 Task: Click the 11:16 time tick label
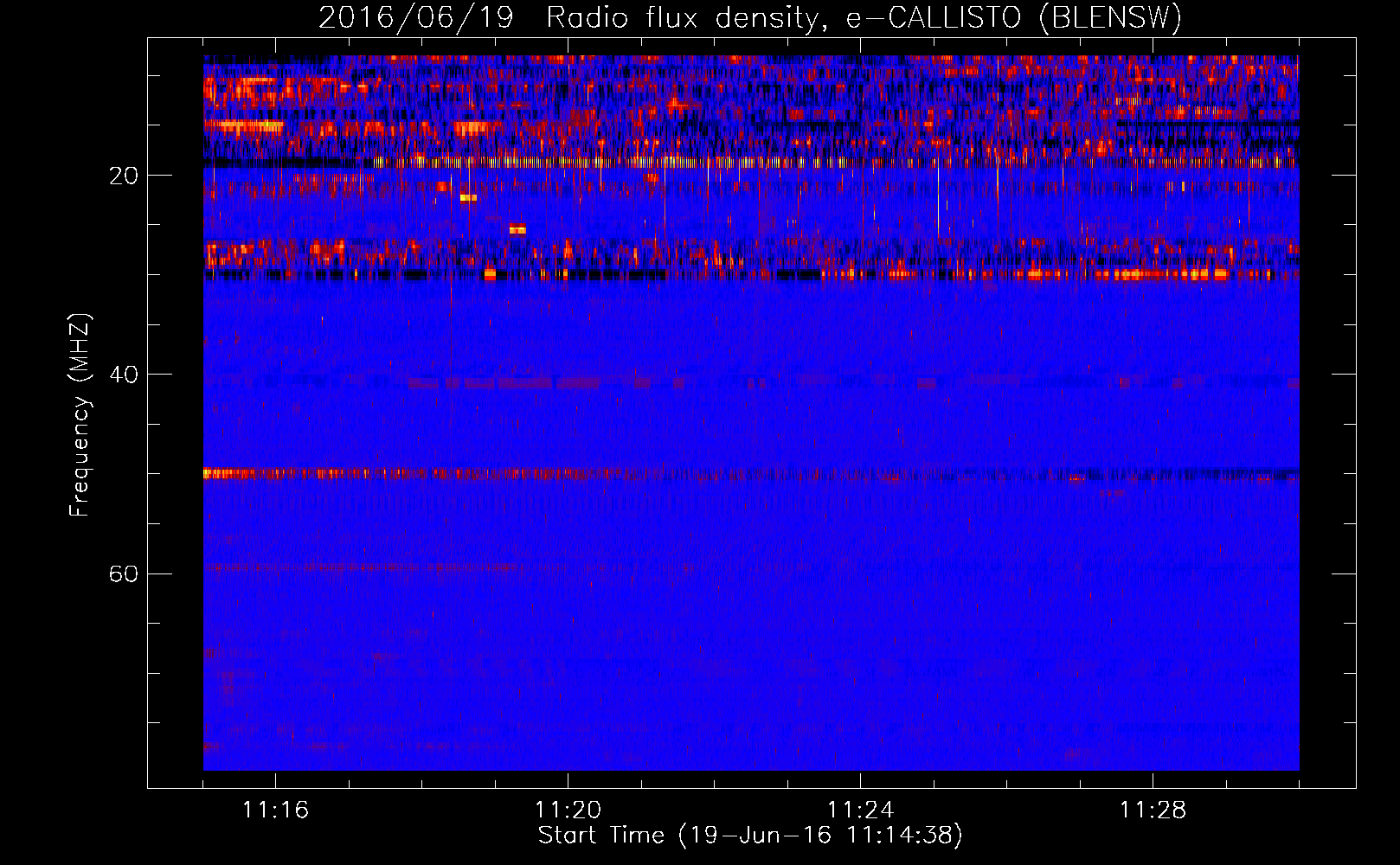(275, 810)
